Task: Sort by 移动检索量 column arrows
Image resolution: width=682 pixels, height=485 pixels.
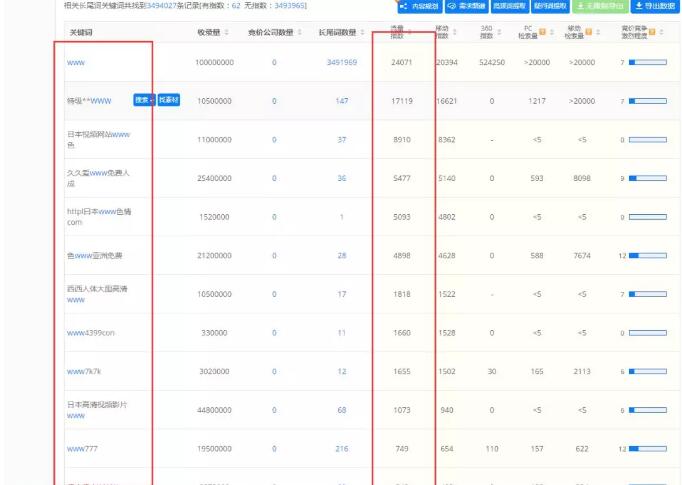Action: [598, 32]
